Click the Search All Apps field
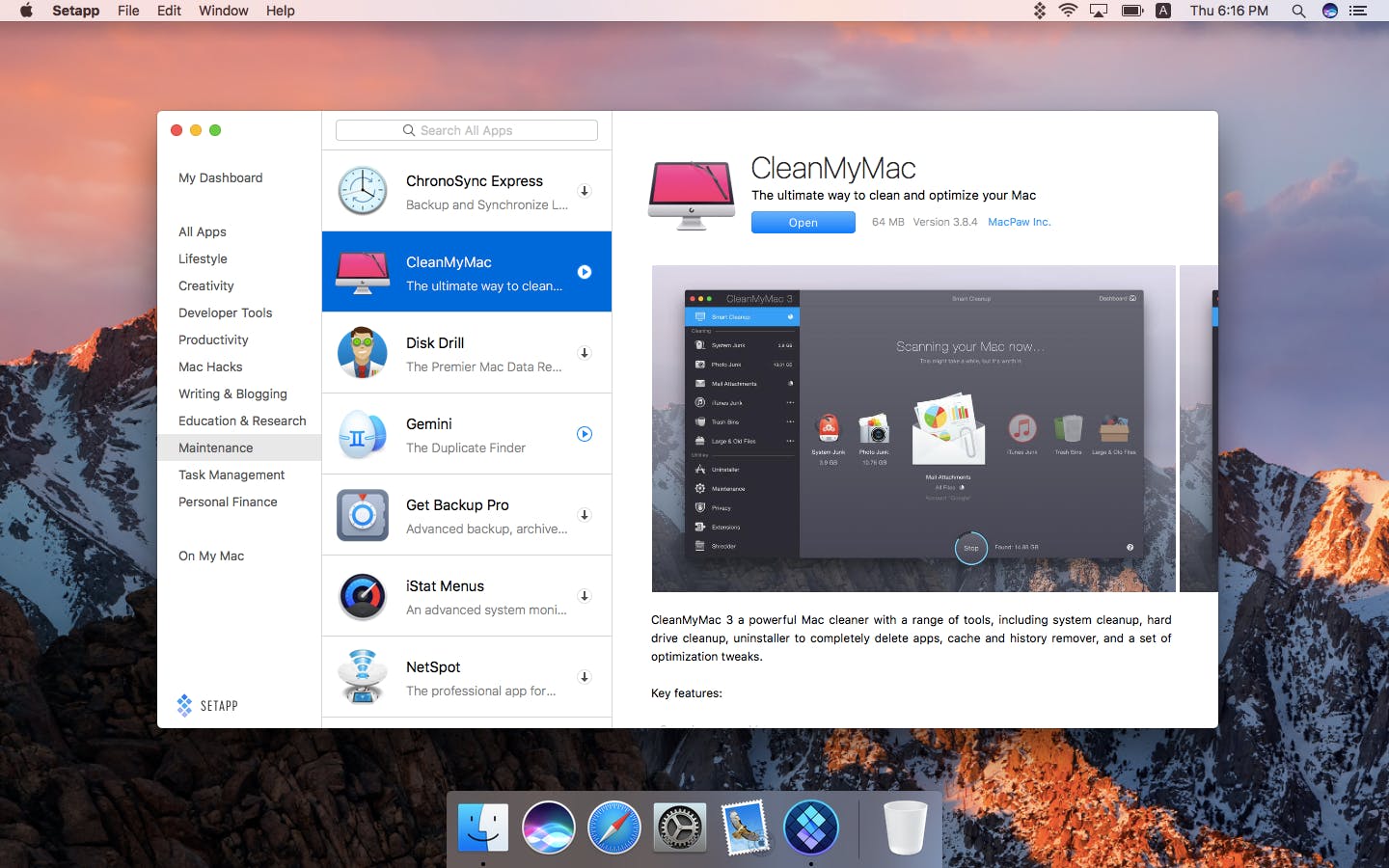The width and height of the screenshot is (1389, 868). click(467, 130)
